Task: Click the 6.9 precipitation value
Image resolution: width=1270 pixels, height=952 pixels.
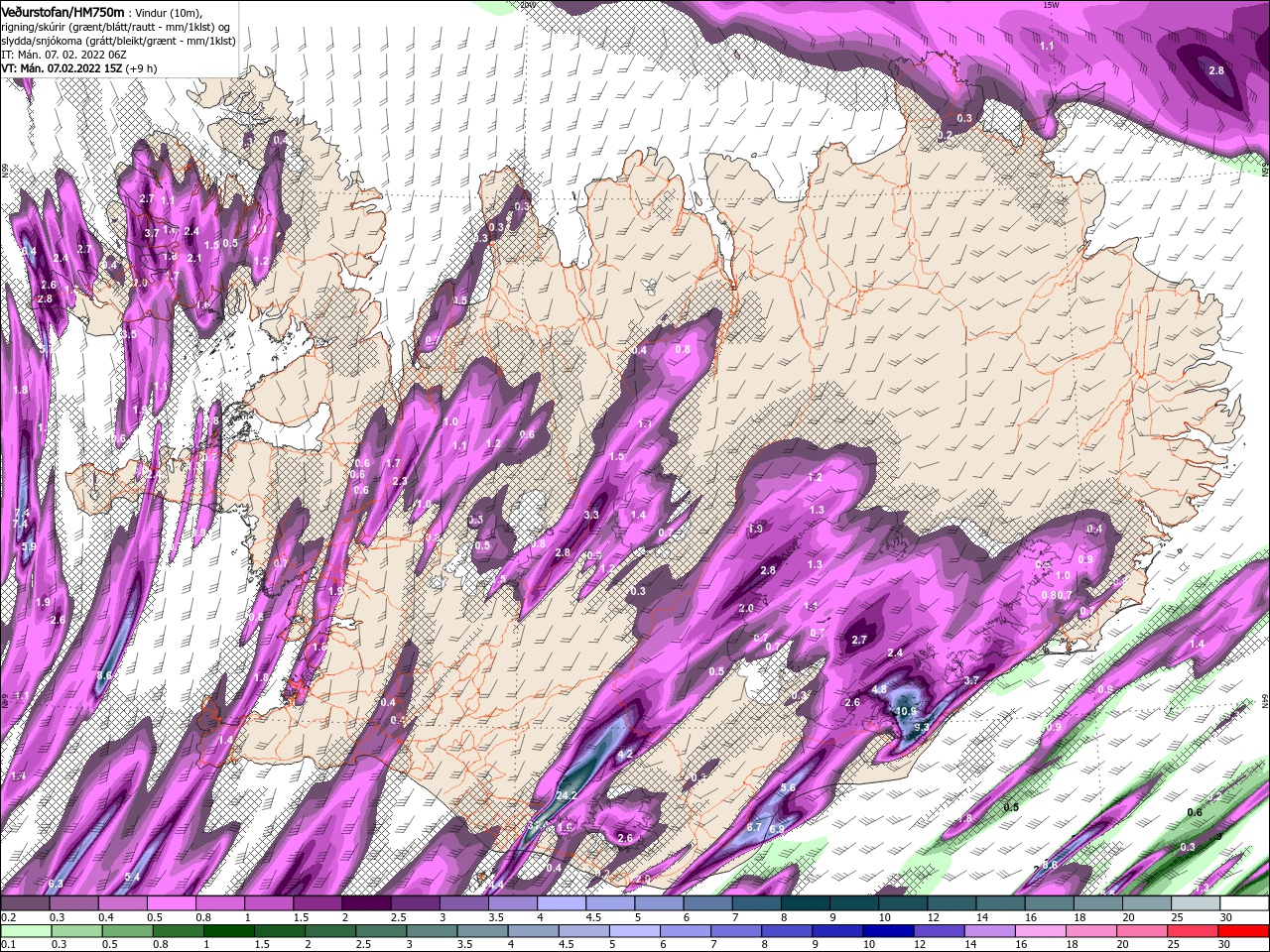Action: click(x=777, y=828)
